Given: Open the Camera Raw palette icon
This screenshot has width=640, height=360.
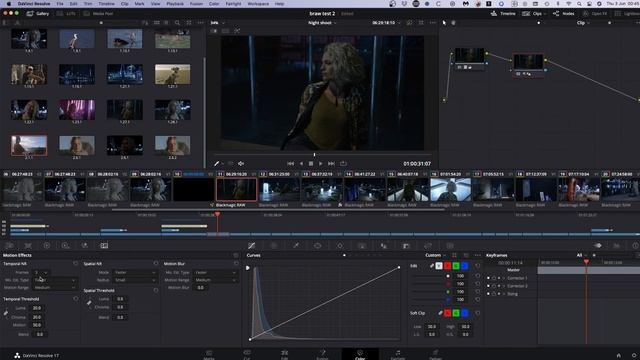Looking at the screenshot, I should (x=9, y=245).
